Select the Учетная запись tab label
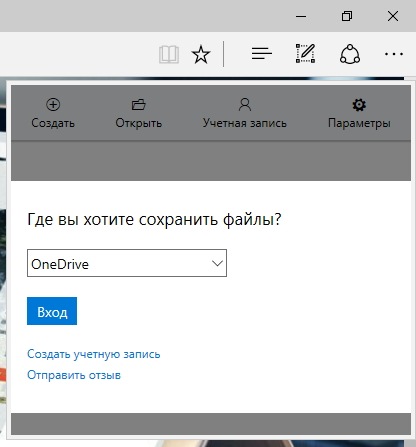Viewport: 416px width, 447px height. pyautogui.click(x=245, y=123)
